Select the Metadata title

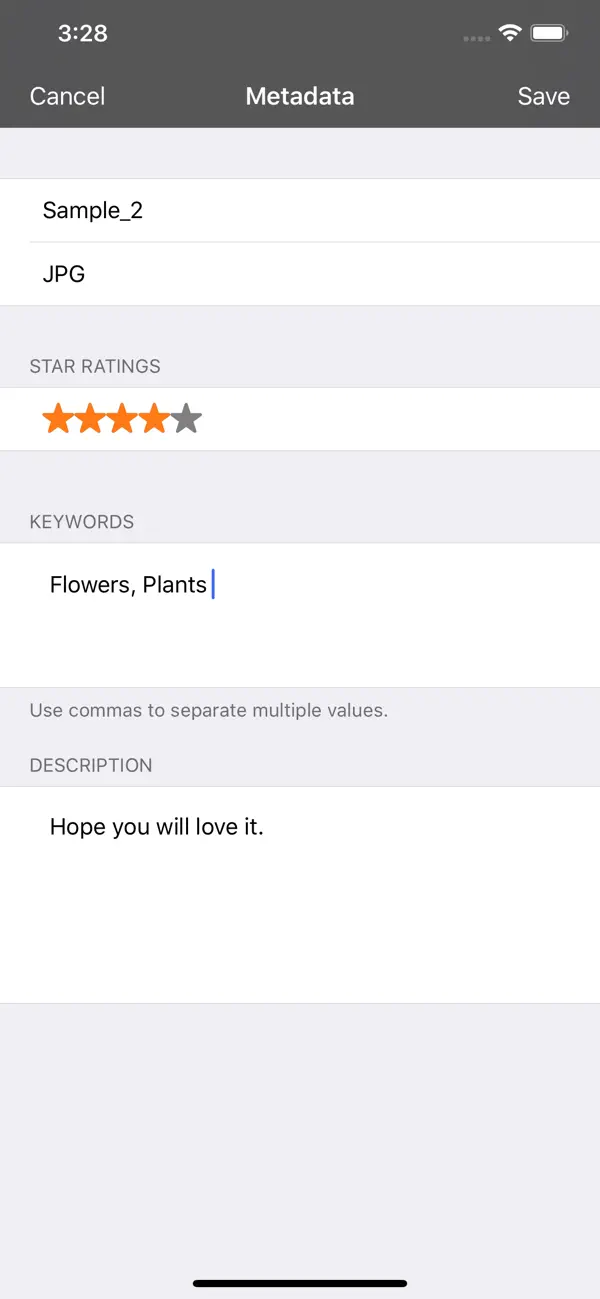pyautogui.click(x=300, y=96)
